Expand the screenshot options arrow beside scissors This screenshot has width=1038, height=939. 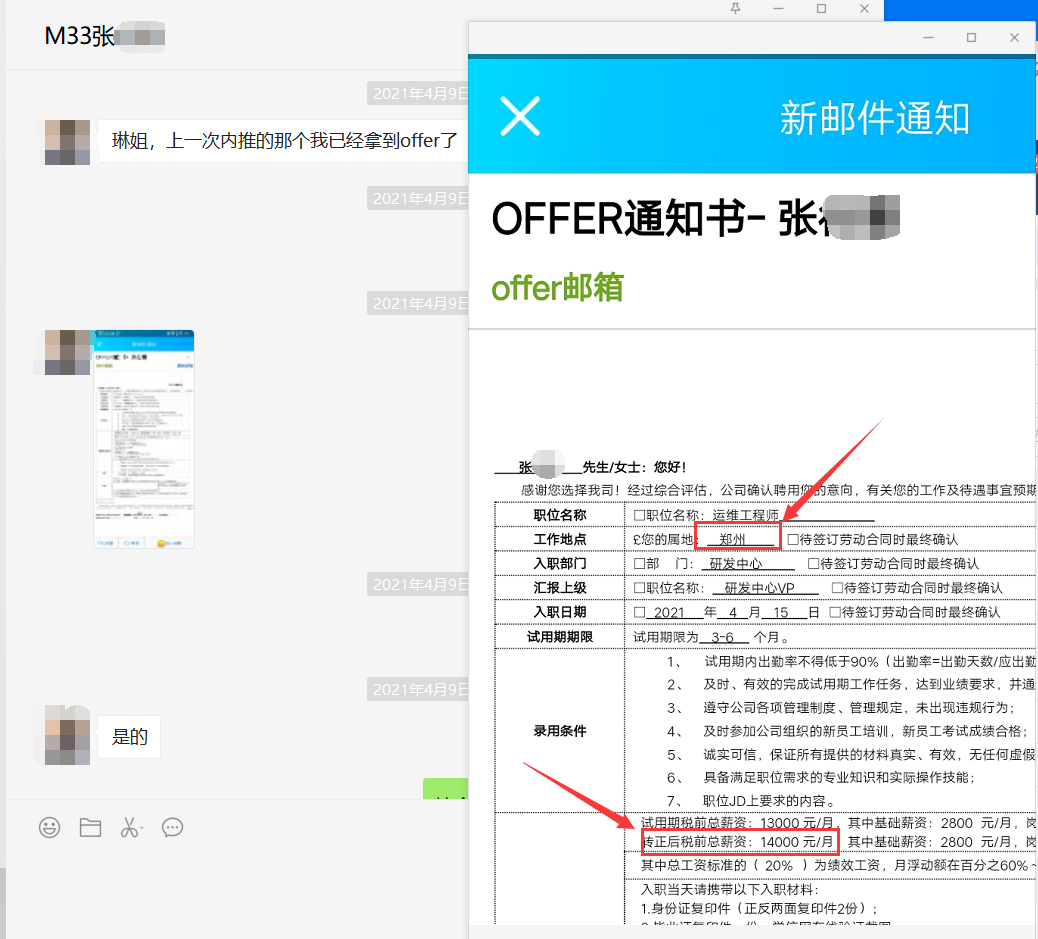(143, 828)
